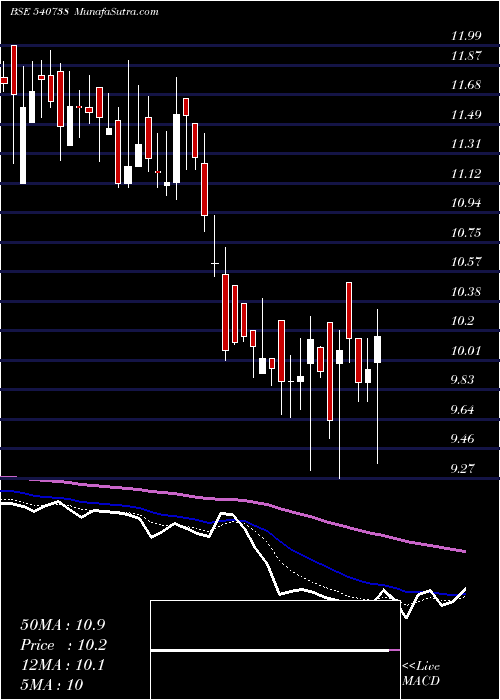The image size is (500, 700).
Task: Click the 11.87 price axis label
Action: 467,56
